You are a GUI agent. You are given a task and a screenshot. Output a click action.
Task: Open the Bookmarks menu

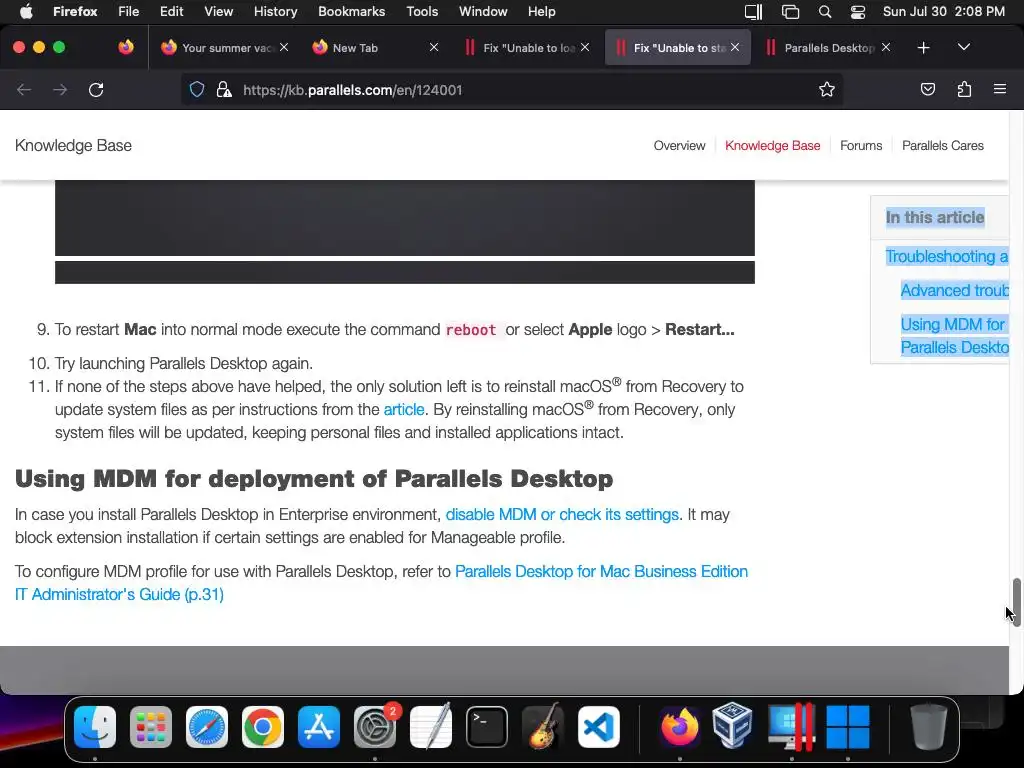click(351, 11)
